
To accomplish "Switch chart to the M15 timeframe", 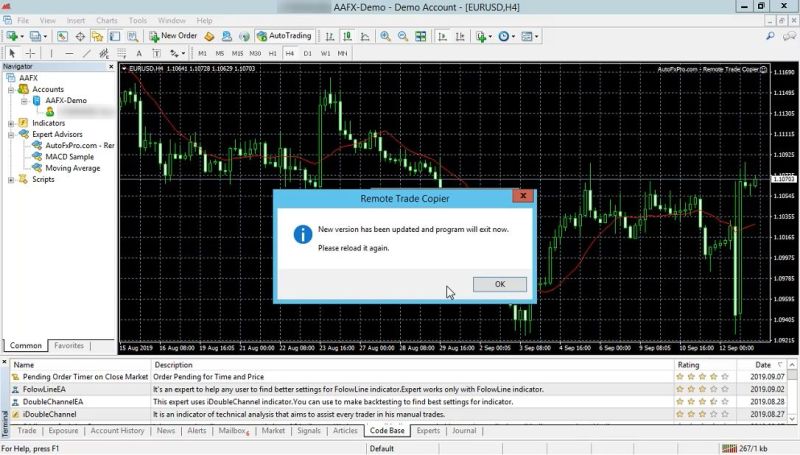I will click(237, 53).
